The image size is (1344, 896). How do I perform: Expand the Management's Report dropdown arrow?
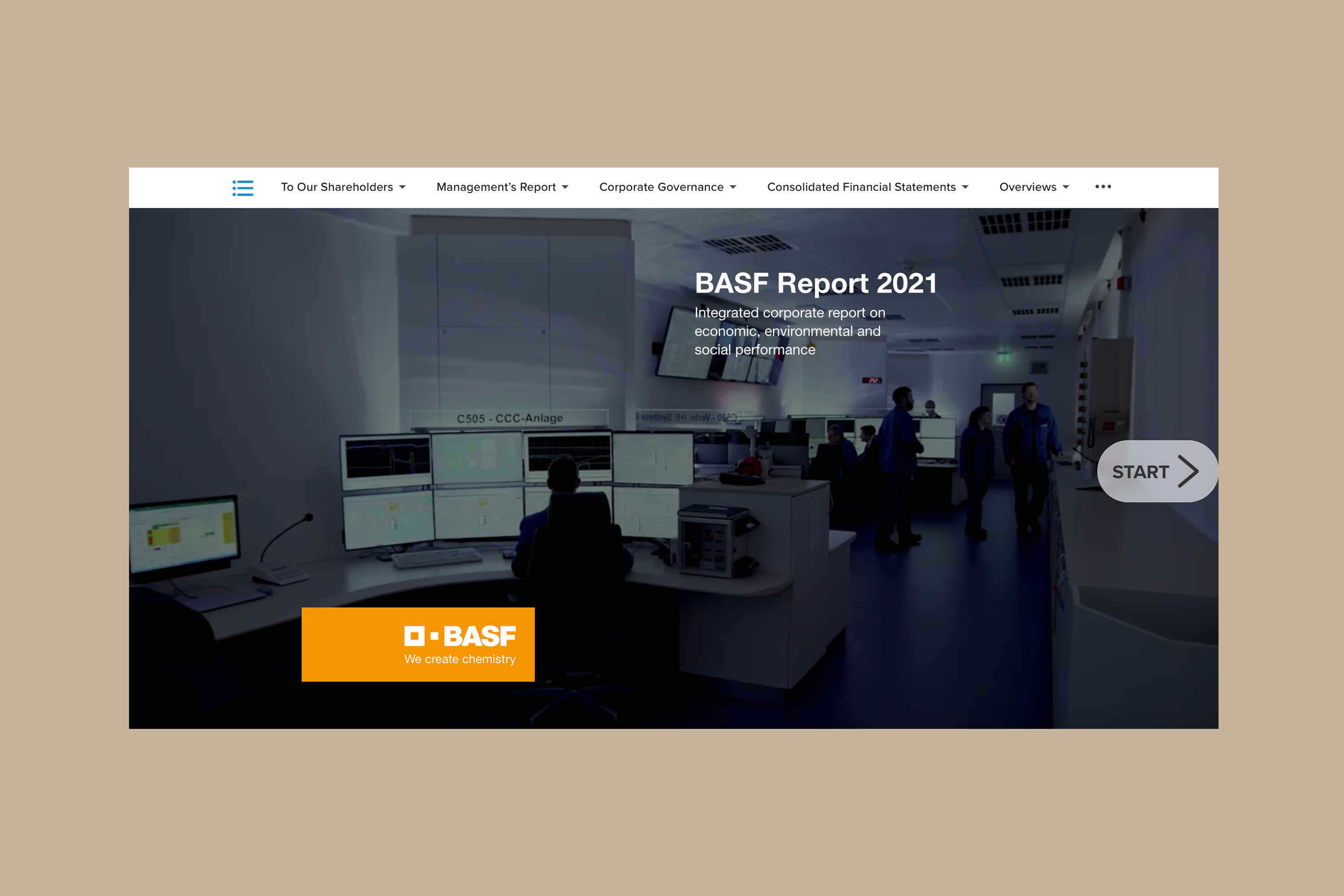[565, 187]
